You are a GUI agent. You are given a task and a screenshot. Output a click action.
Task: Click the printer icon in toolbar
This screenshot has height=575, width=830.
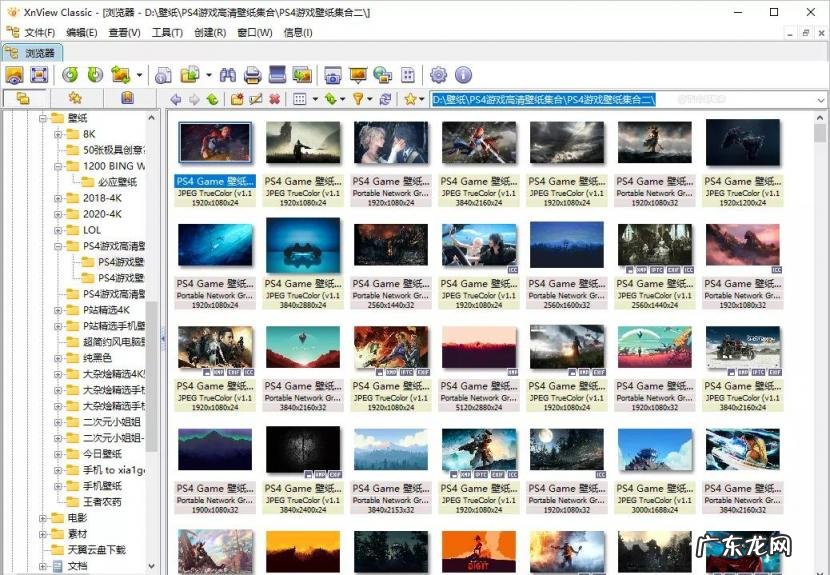point(252,75)
